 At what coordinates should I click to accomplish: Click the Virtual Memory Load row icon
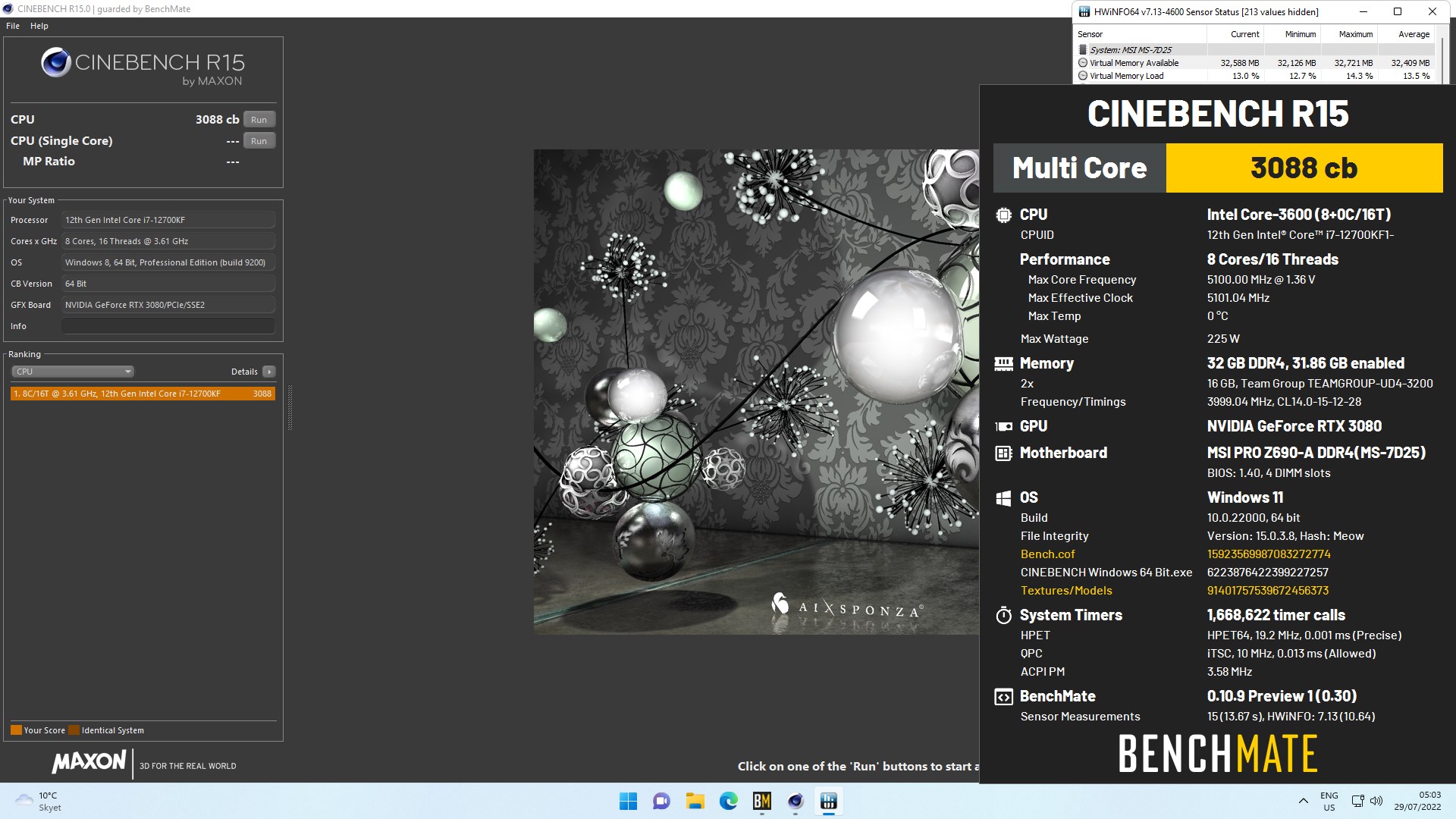(x=1083, y=76)
